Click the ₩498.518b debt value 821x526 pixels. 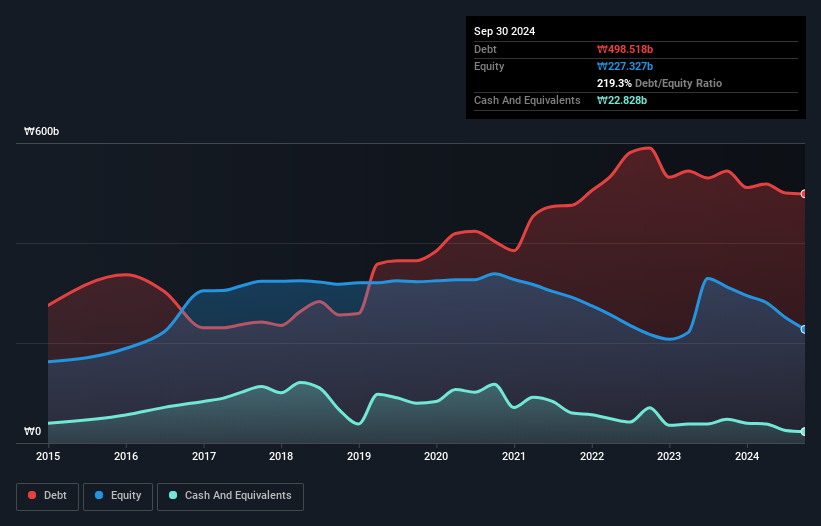(625, 49)
